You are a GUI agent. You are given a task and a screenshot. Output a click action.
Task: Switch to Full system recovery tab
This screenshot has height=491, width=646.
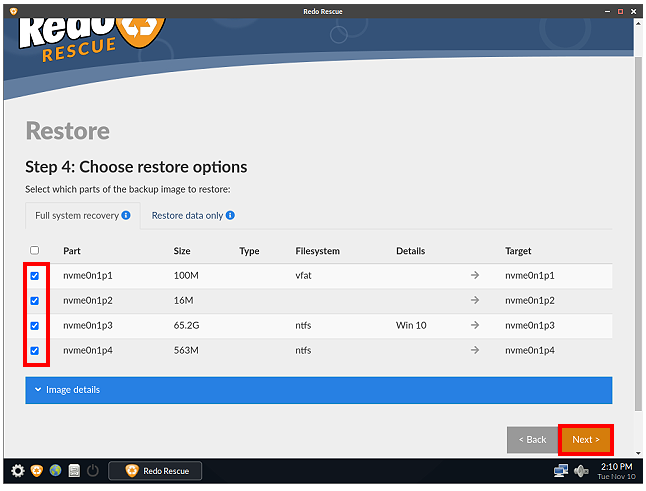click(82, 215)
